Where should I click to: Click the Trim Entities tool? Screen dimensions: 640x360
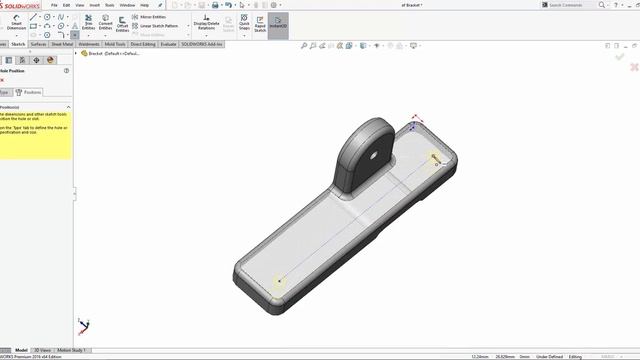coord(88,22)
